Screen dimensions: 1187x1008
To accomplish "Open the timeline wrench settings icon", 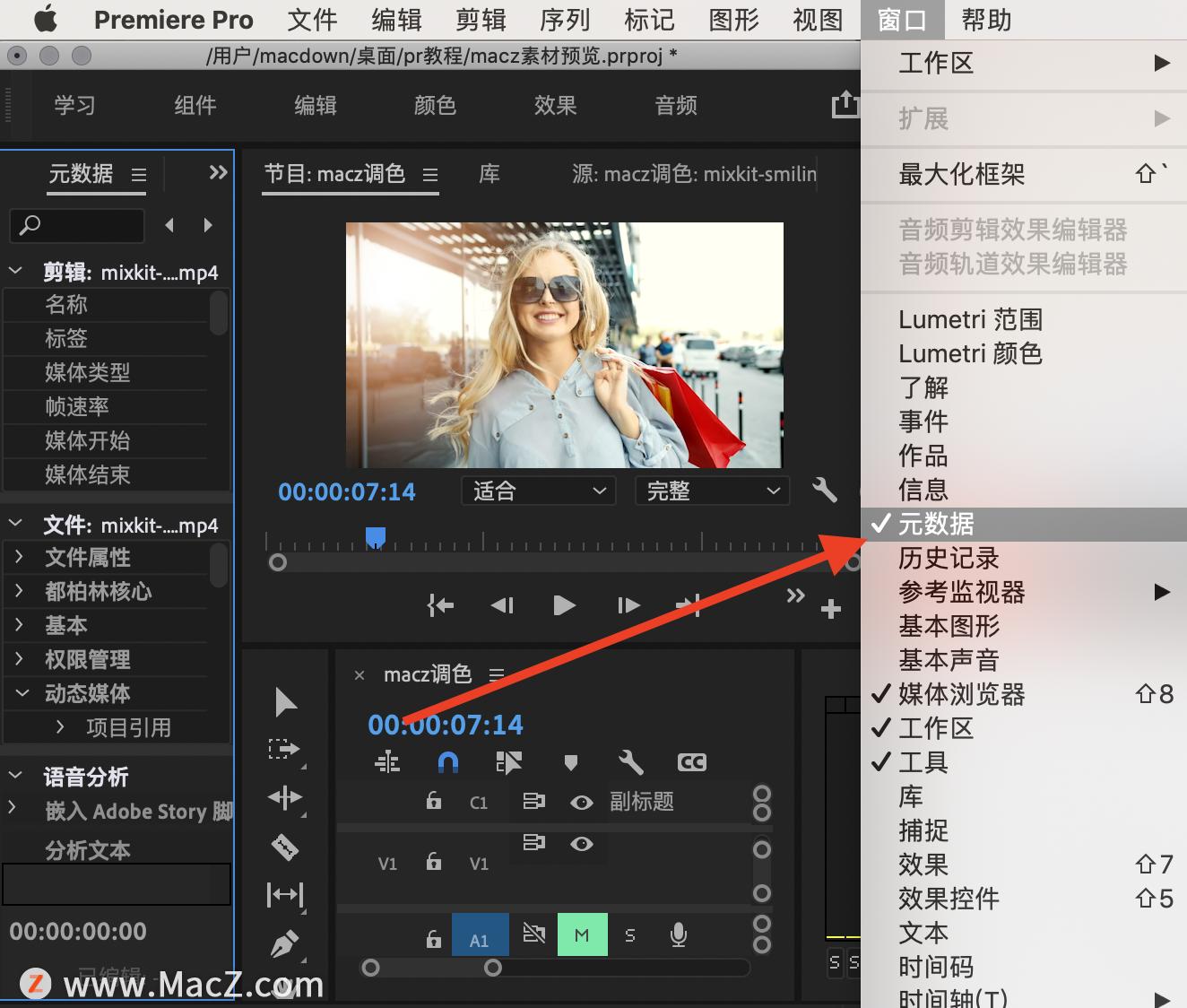I will 630,761.
